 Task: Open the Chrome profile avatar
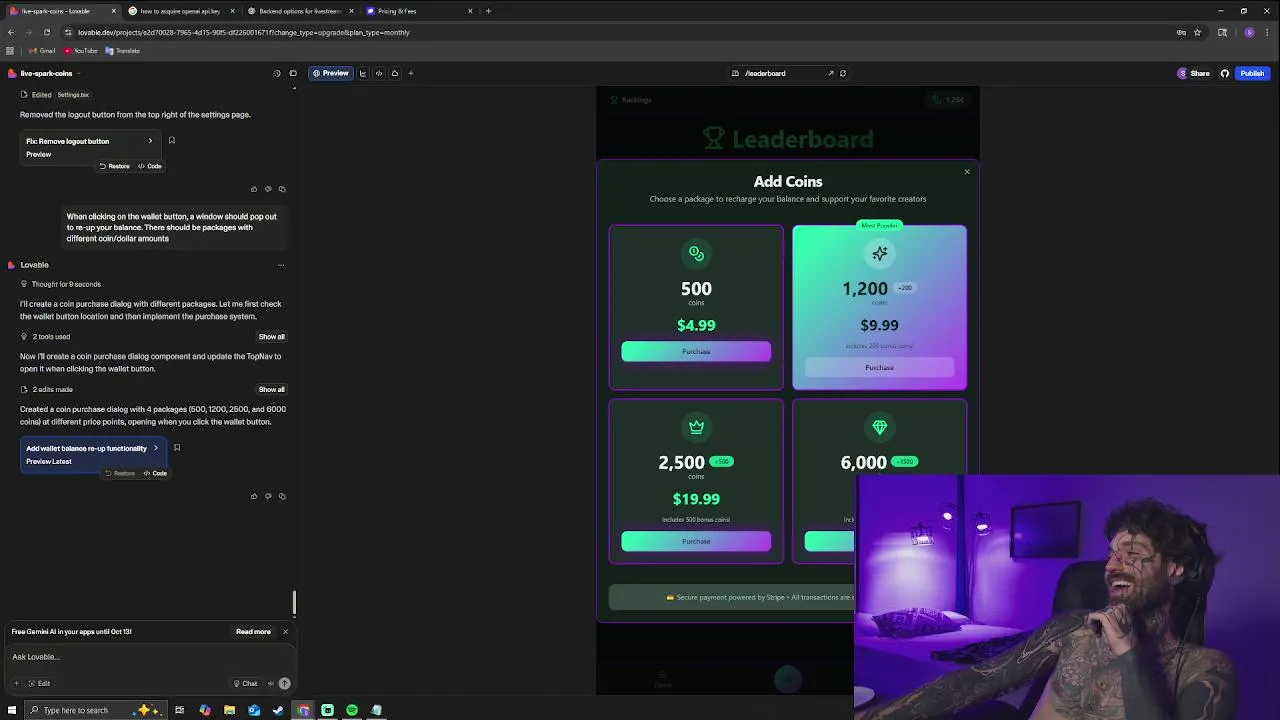[1249, 32]
